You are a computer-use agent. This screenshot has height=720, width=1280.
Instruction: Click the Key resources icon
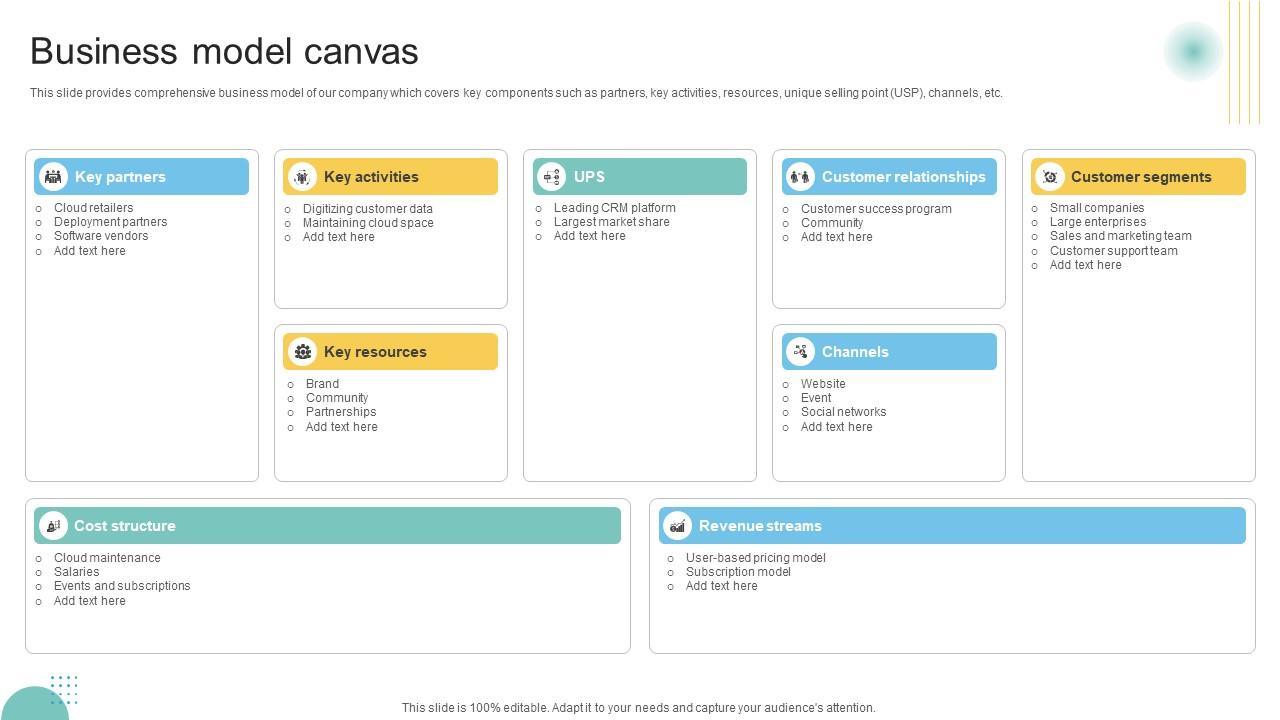(302, 352)
